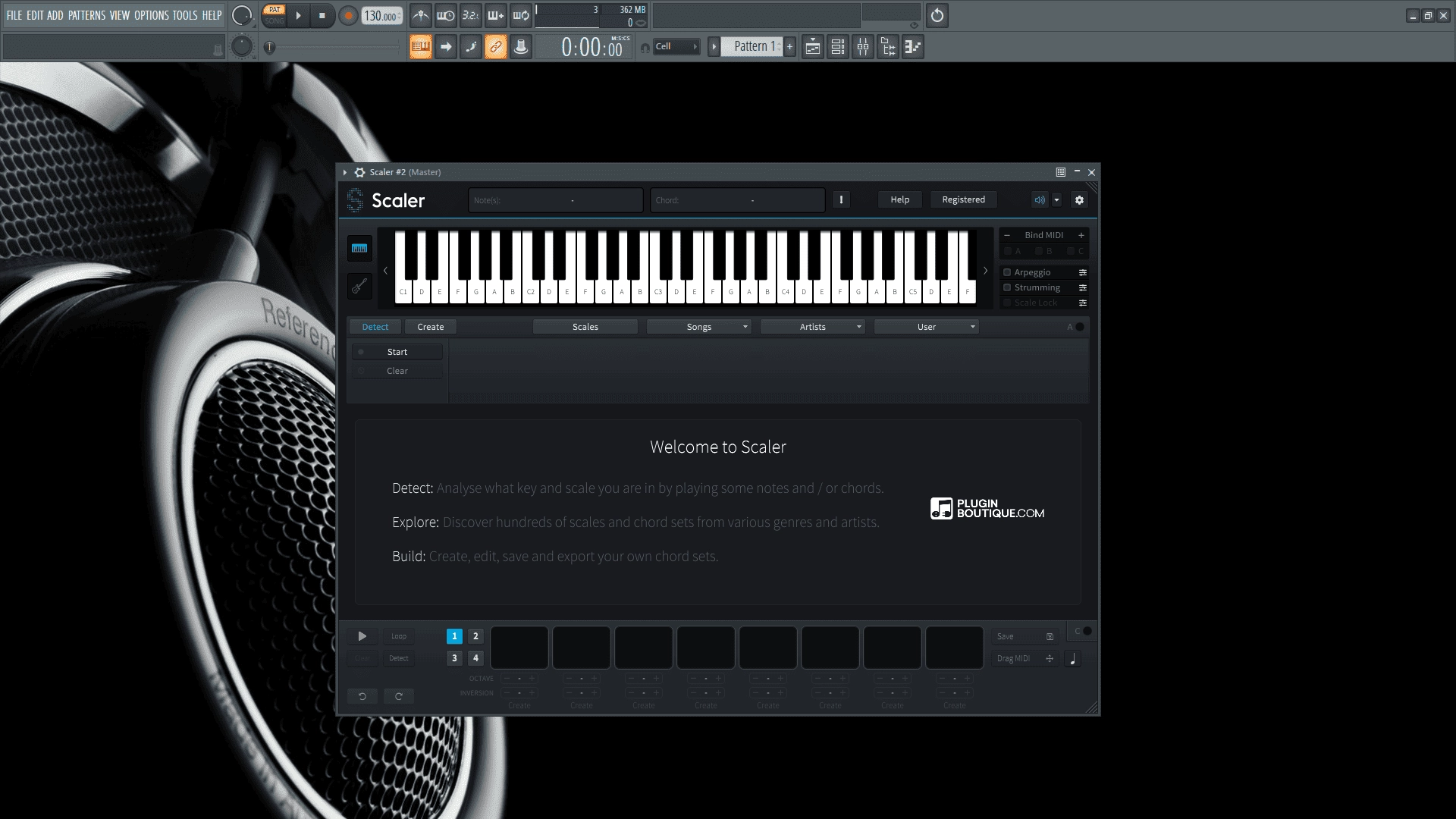
Task: Open Scaler settings gear icon
Action: point(1079,199)
